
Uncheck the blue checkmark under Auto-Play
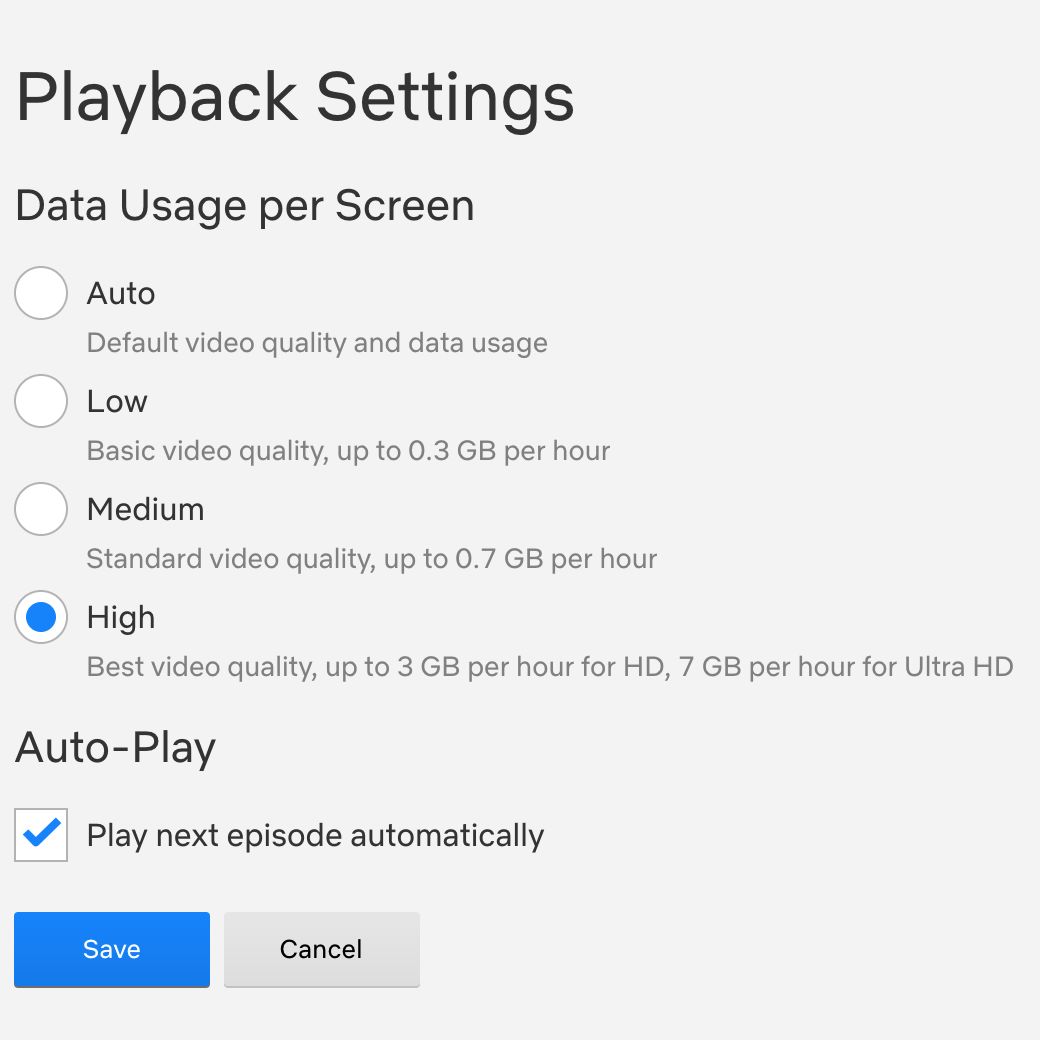point(41,835)
